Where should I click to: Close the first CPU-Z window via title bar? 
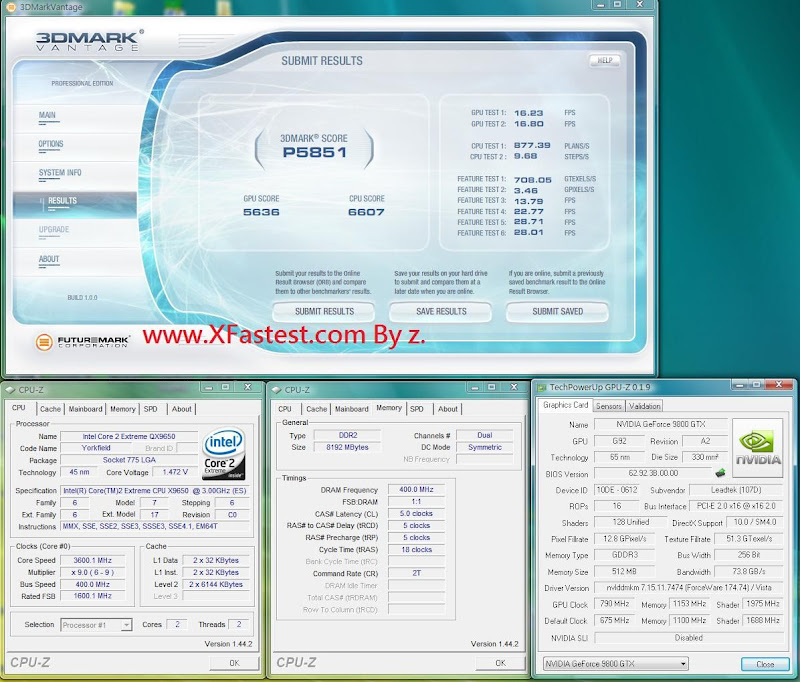tap(247, 387)
